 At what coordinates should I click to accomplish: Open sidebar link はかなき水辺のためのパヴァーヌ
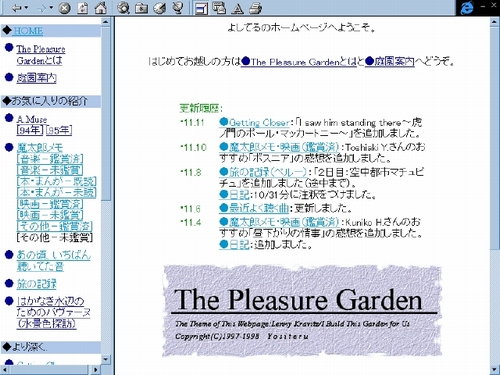point(53,312)
